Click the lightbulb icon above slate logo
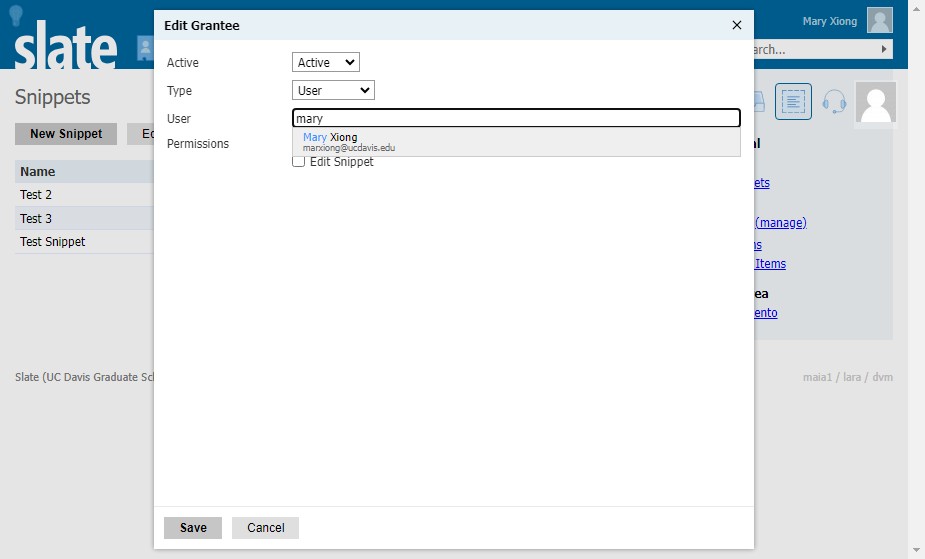The width and height of the screenshot is (925, 559). 17,15
